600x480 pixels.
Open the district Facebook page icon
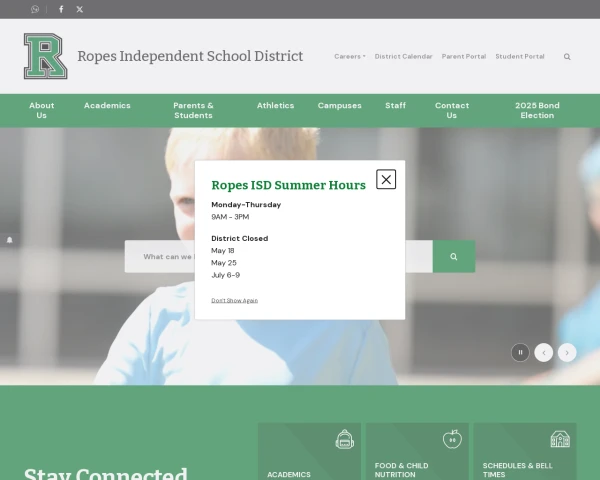(x=61, y=9)
